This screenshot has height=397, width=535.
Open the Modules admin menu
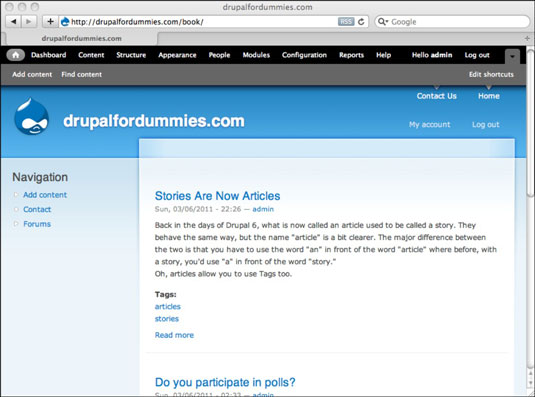pos(256,55)
